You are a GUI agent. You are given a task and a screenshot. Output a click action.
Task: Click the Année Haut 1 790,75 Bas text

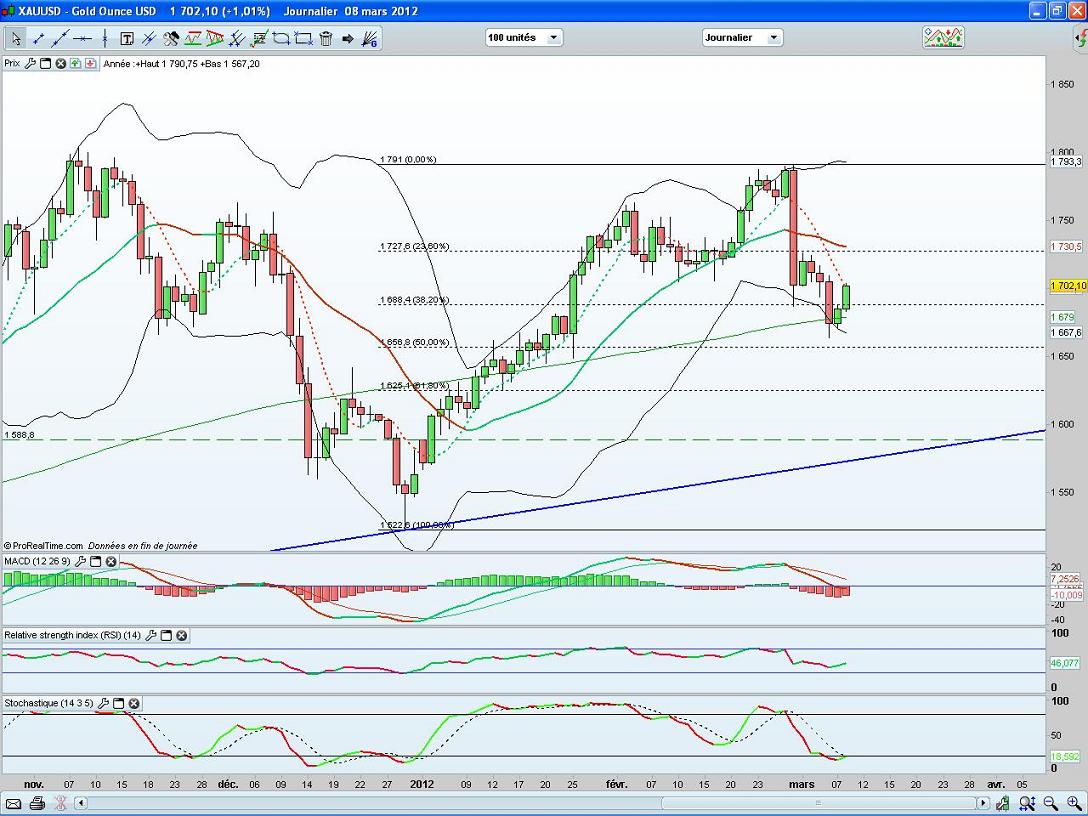pos(182,64)
